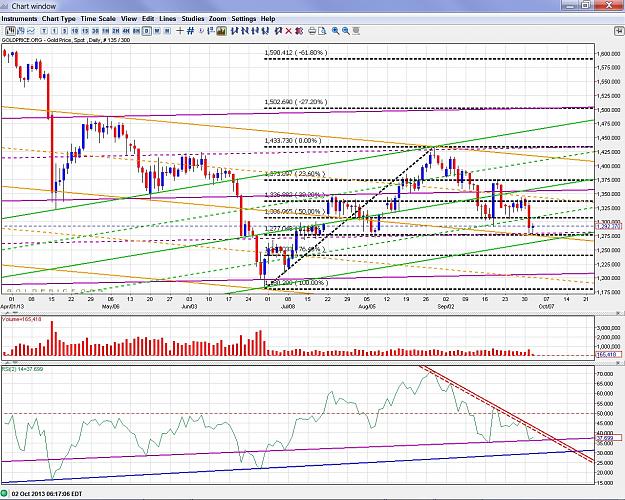
Task: Click the status bar timestamp 02 Oct 2013
Action: coord(47,494)
